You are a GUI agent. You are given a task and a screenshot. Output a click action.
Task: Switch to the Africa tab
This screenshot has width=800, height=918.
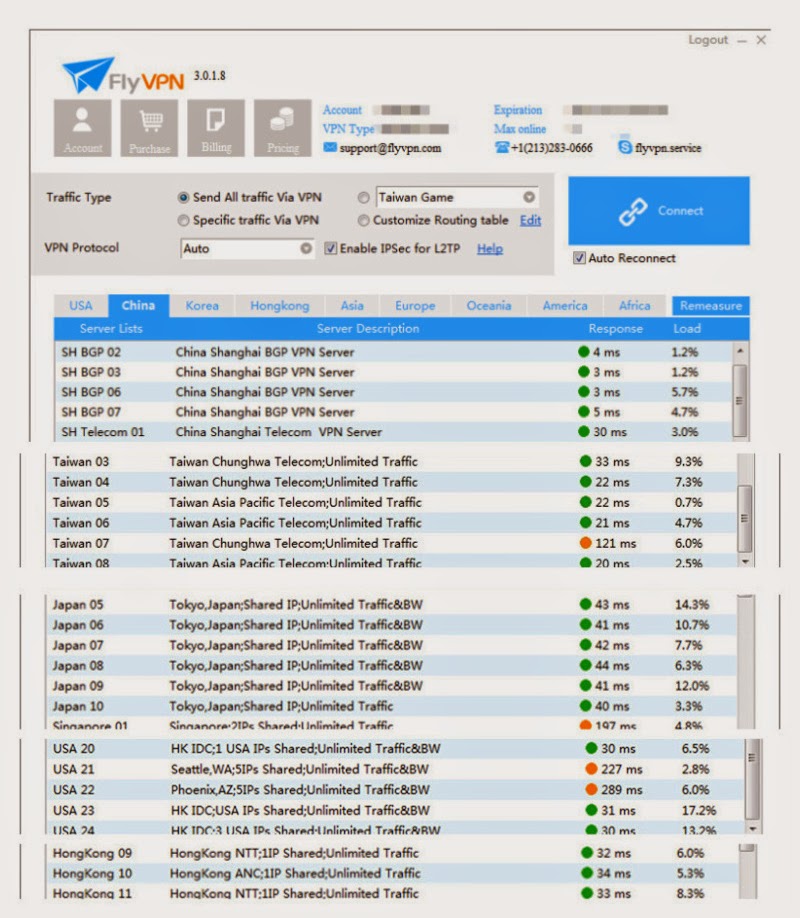click(x=635, y=306)
